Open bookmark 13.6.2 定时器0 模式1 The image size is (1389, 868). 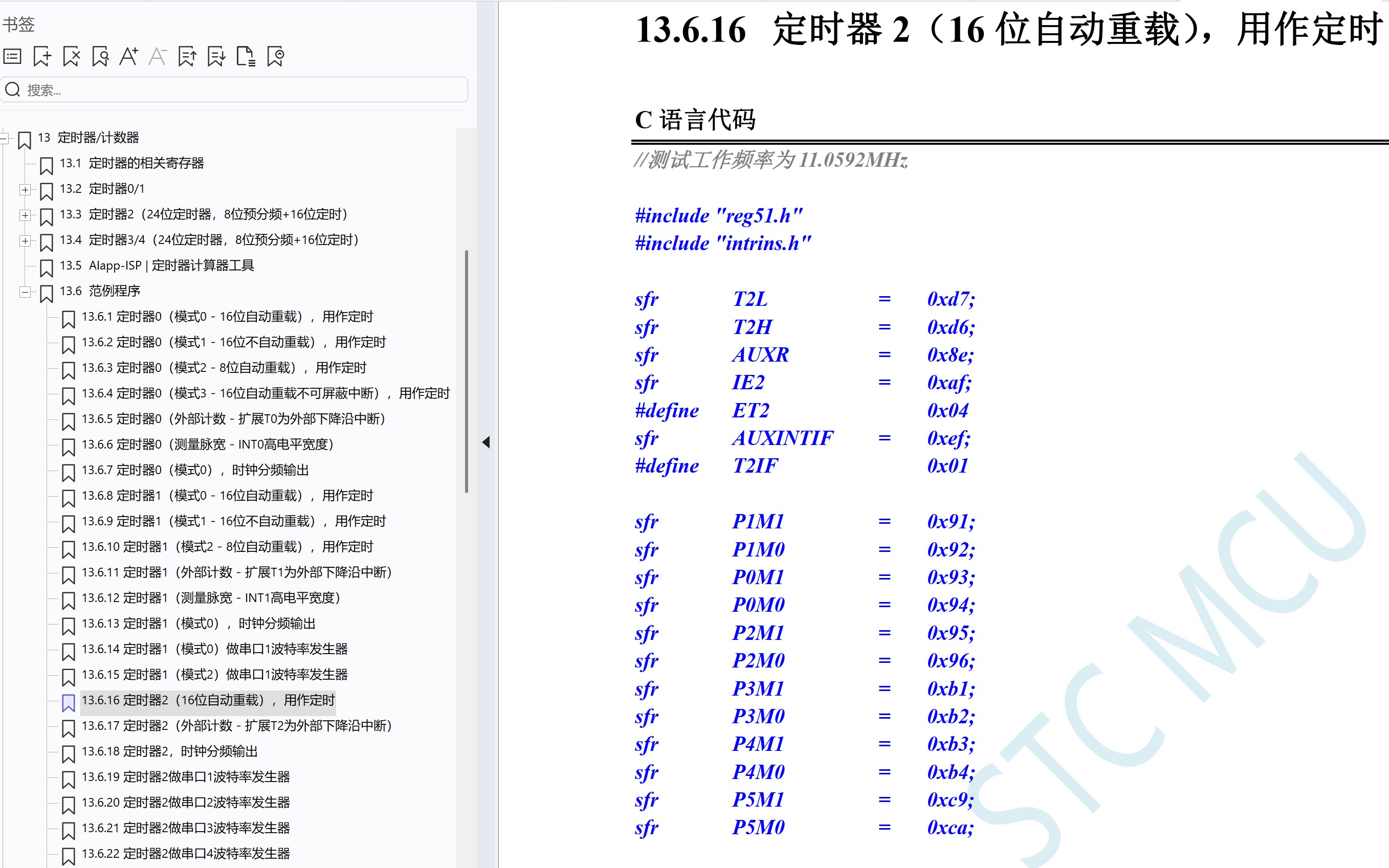(234, 342)
